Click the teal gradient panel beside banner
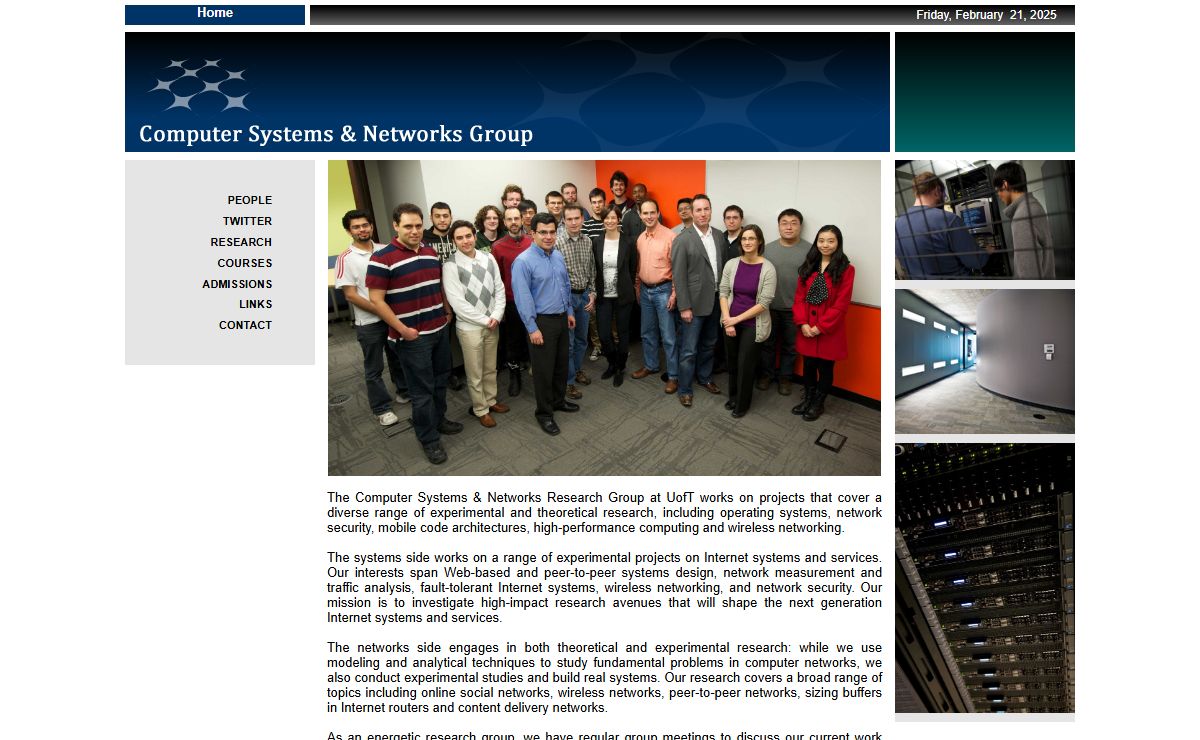 tap(984, 92)
